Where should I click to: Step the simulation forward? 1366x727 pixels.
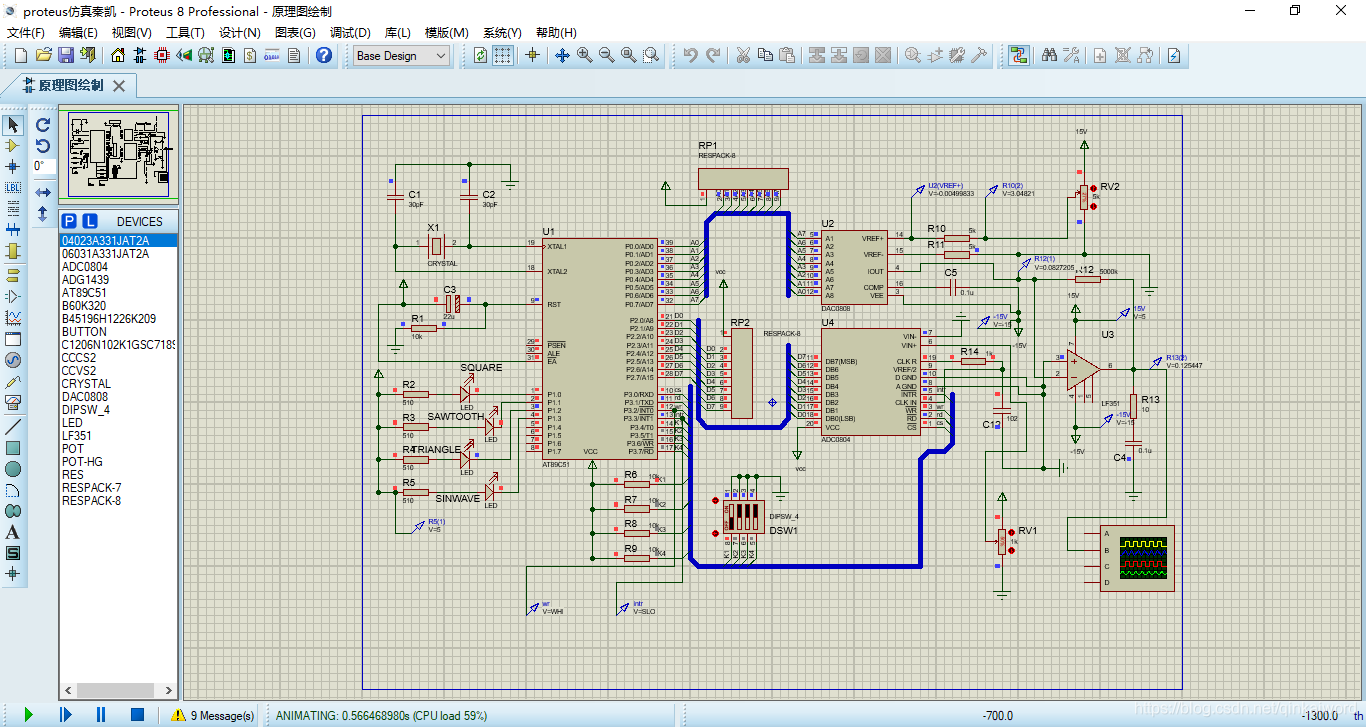click(65, 714)
